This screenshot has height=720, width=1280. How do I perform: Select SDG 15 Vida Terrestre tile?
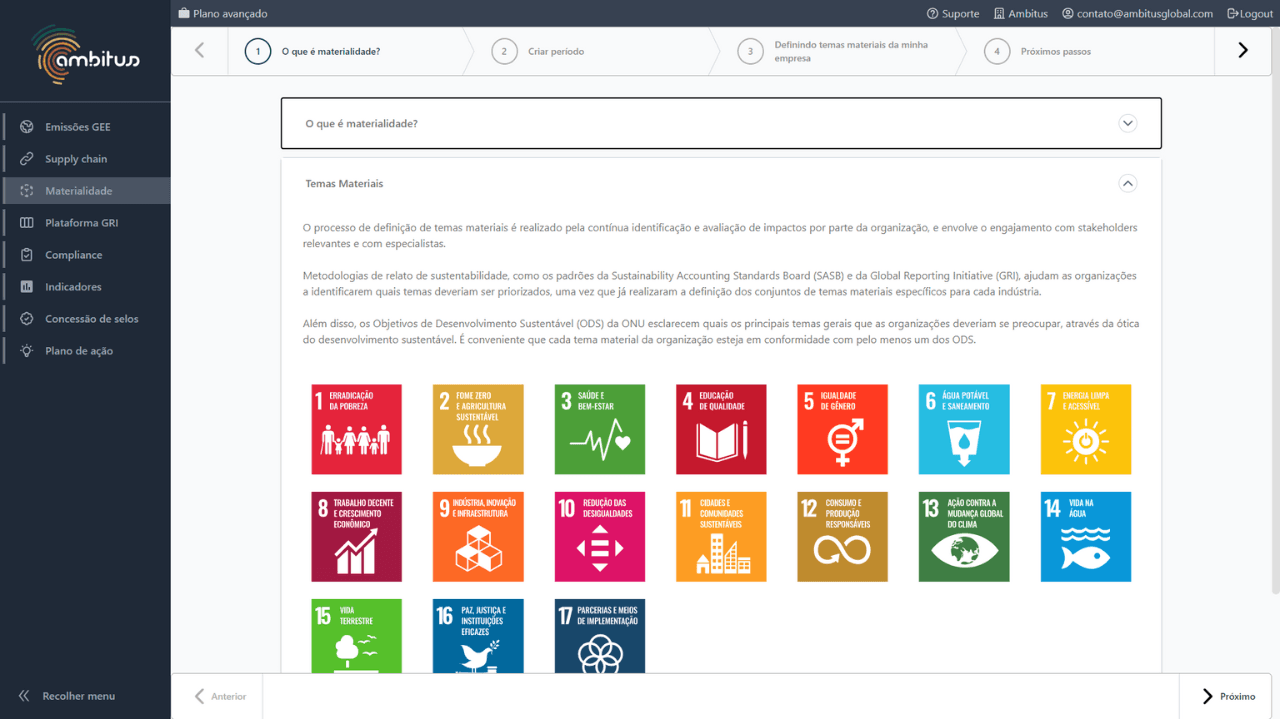357,636
